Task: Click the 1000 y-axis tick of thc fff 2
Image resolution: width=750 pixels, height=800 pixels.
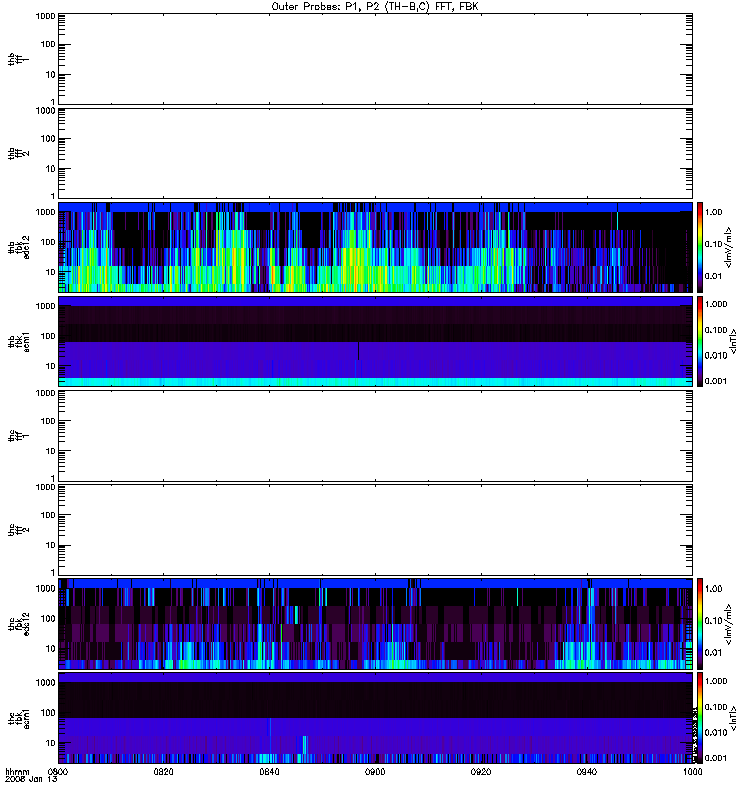Action: coord(45,487)
